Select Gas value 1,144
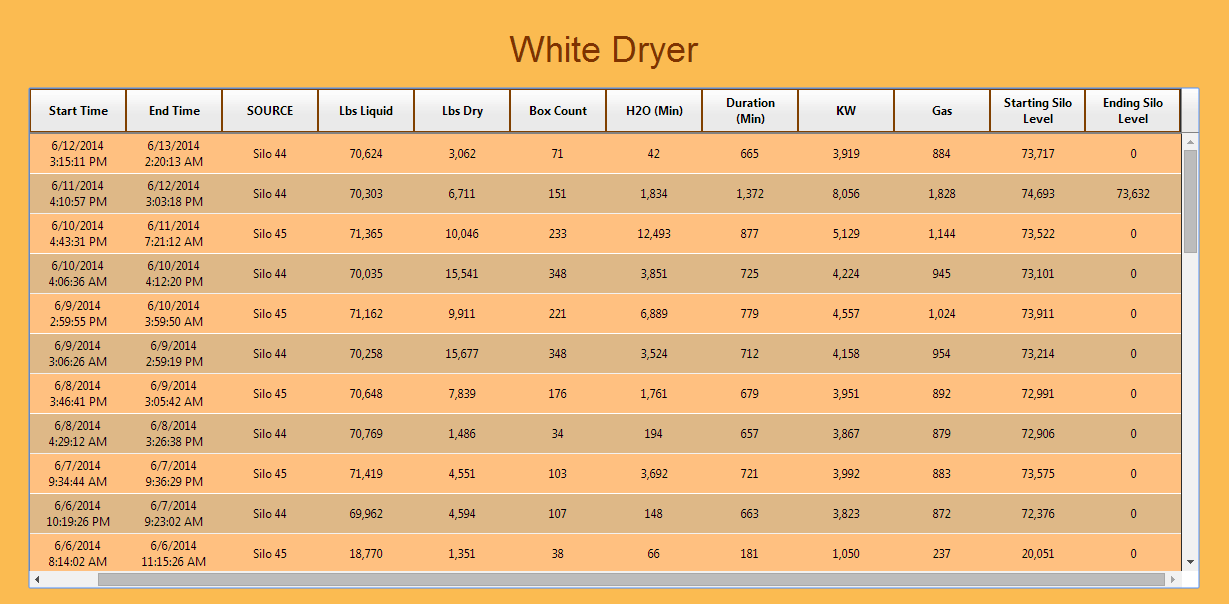 [942, 234]
